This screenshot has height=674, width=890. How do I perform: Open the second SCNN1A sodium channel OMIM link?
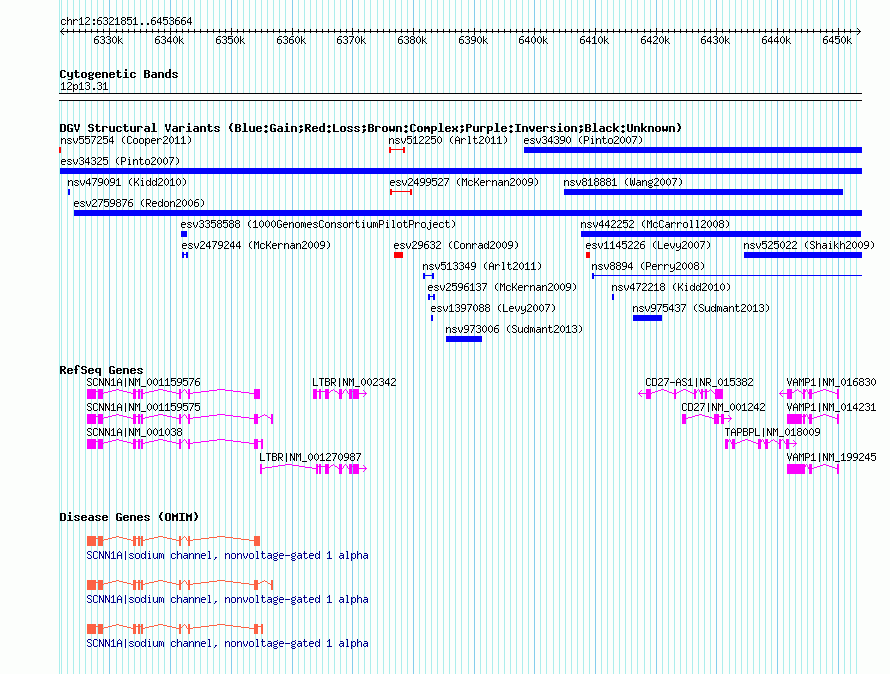point(227,600)
